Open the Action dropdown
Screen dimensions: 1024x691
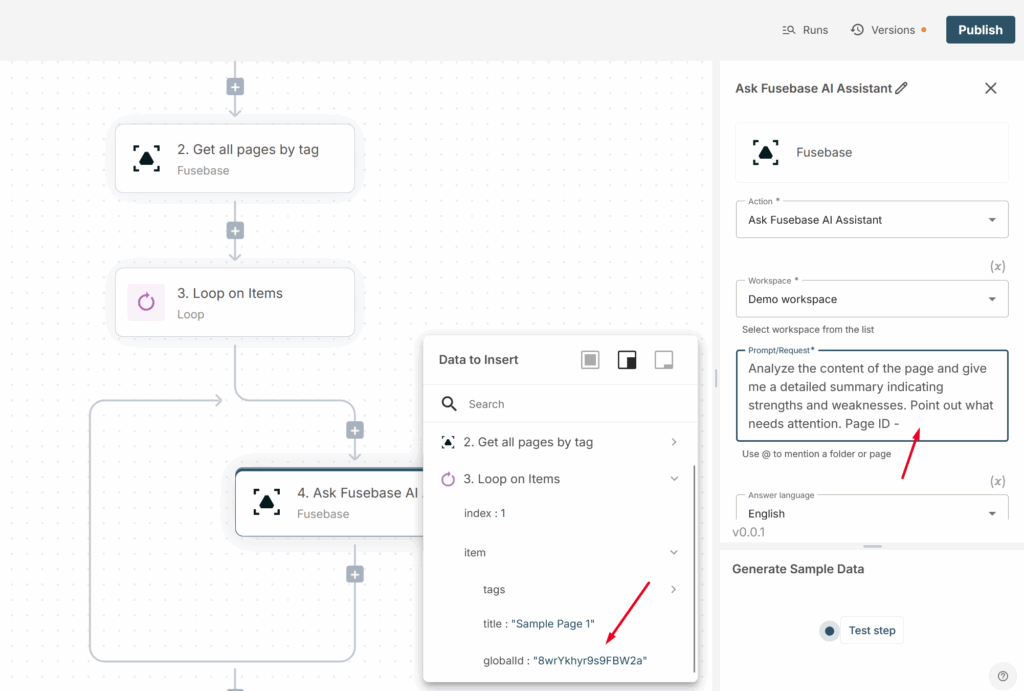tap(871, 220)
